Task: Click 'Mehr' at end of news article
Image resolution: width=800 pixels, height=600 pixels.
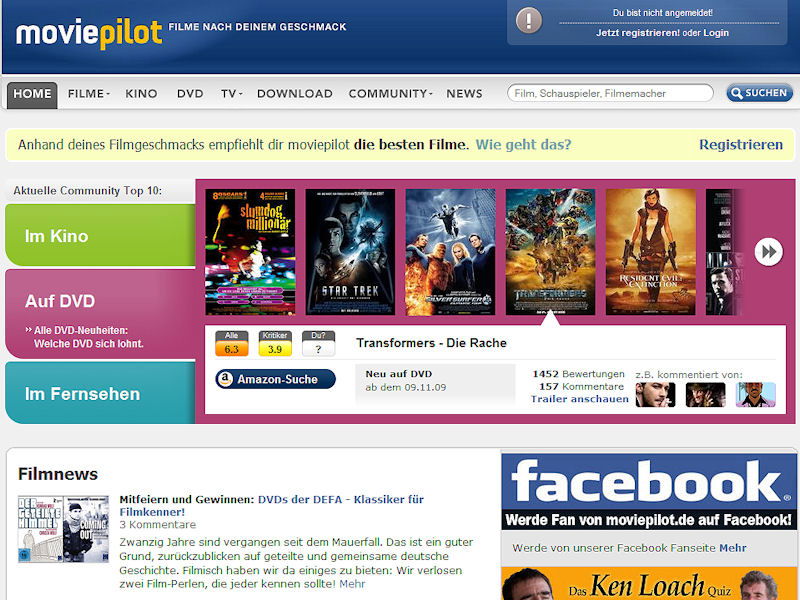Action: tap(352, 584)
